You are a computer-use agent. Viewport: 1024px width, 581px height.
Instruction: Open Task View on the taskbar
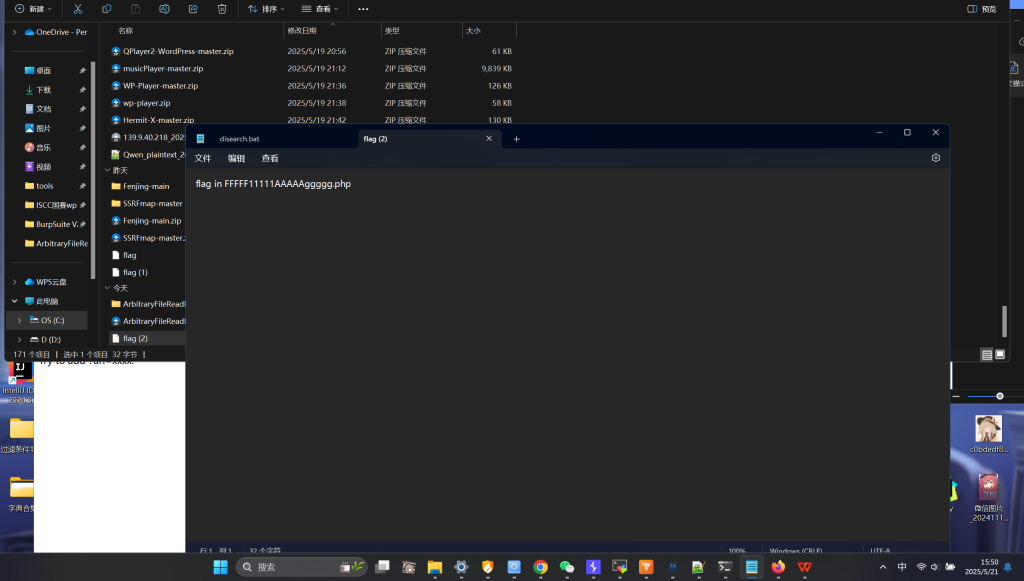(382, 567)
